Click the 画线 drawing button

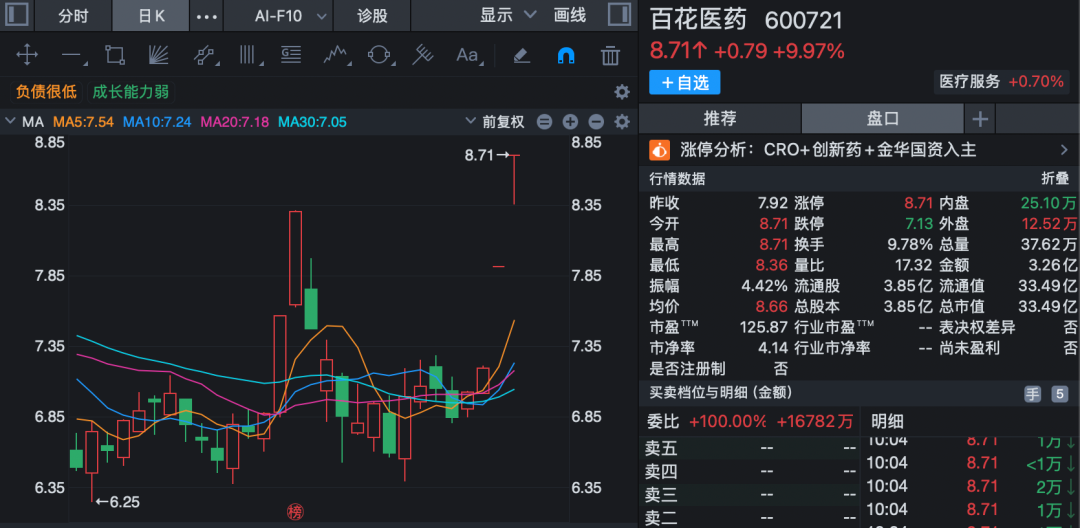point(570,15)
